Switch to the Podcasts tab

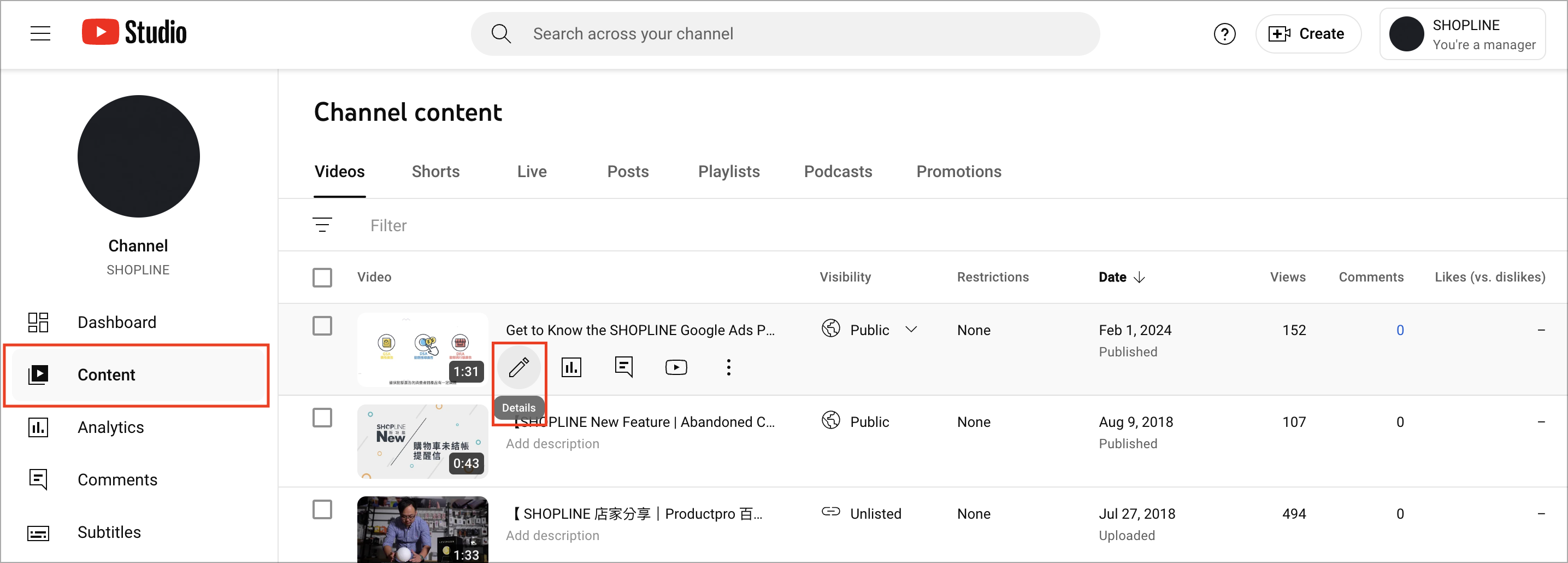[x=838, y=171]
